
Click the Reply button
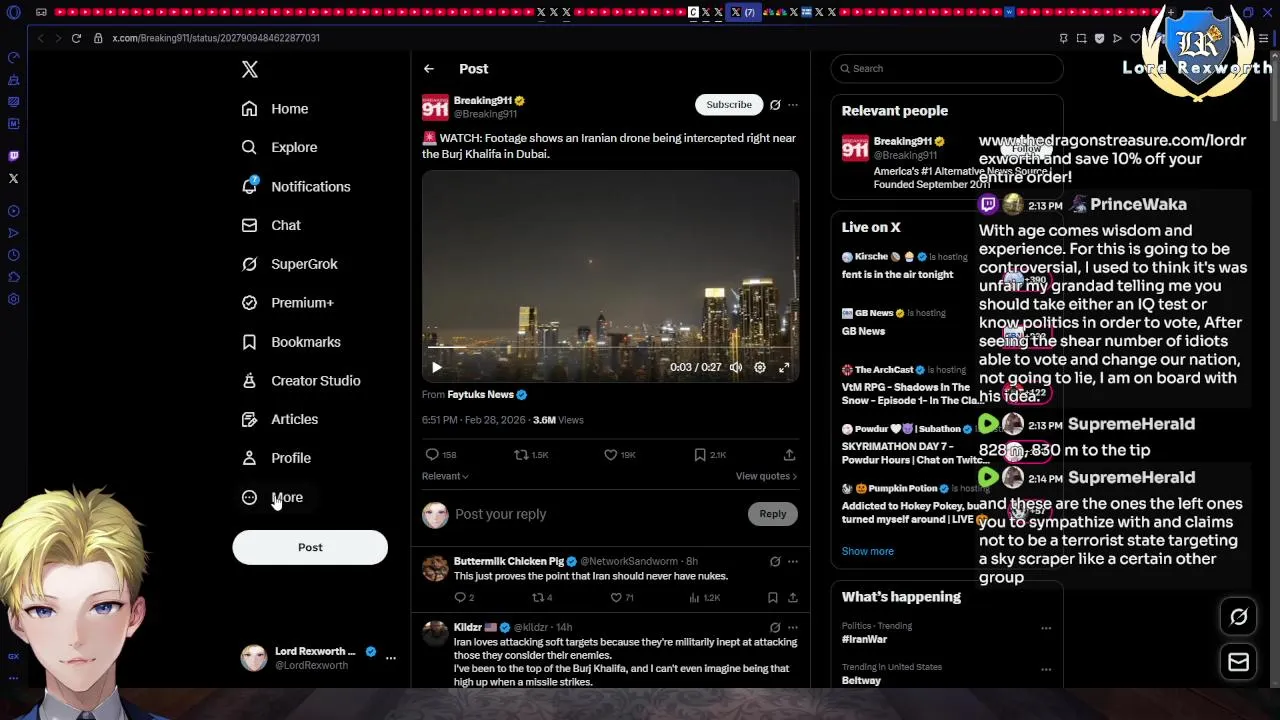point(772,514)
